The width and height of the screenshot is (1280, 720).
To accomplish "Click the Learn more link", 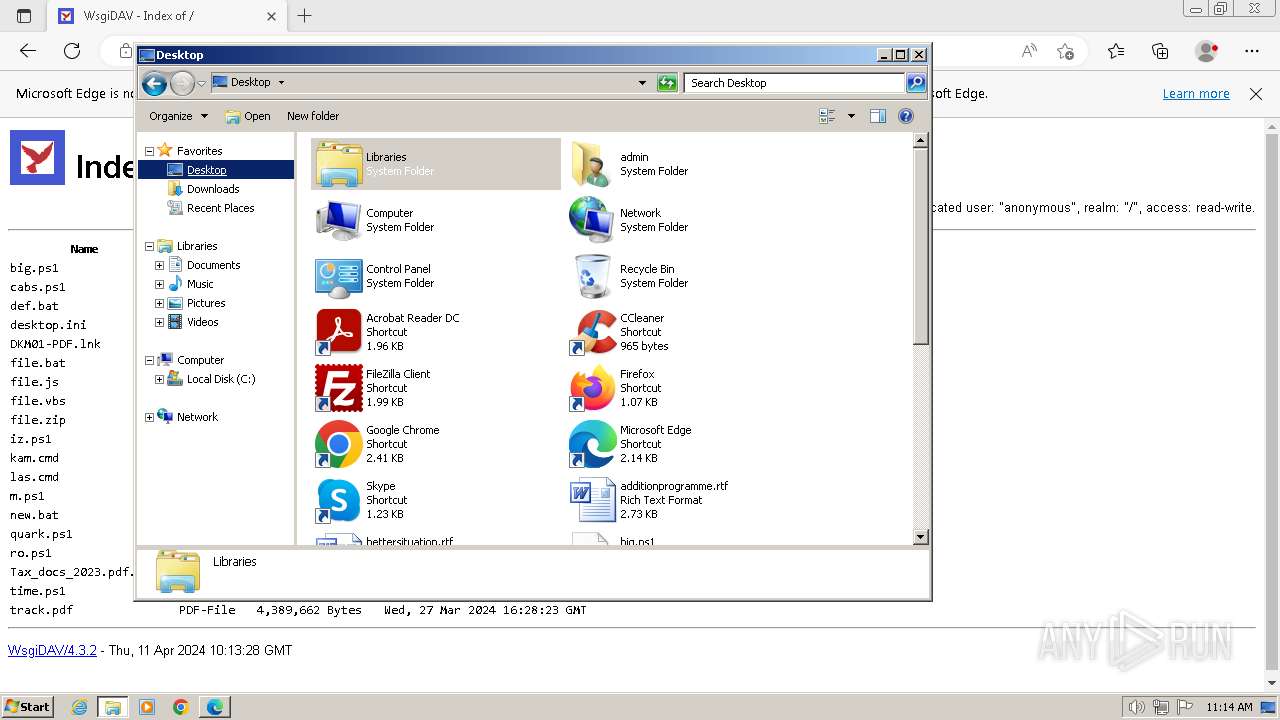I will click(x=1196, y=93).
